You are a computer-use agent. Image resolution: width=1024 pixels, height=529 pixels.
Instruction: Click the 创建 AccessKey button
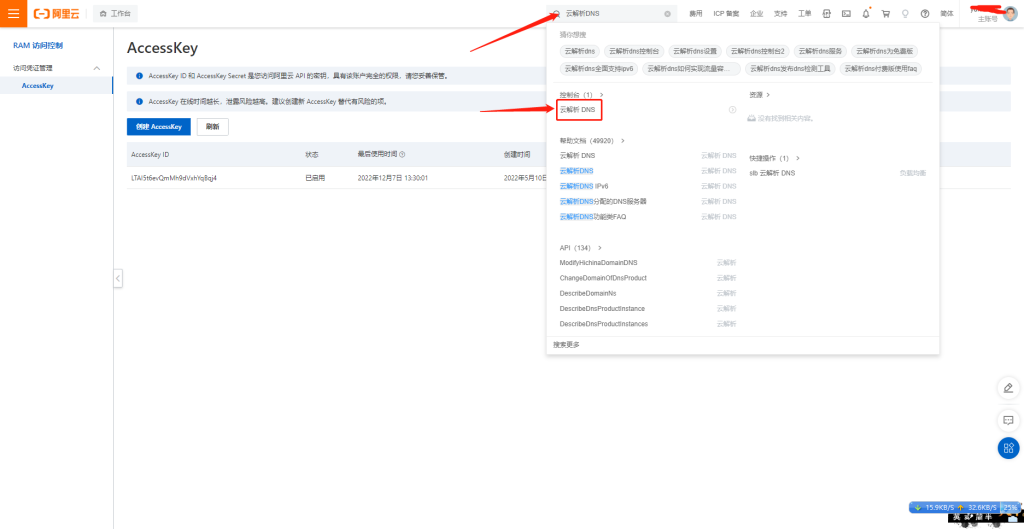159,127
